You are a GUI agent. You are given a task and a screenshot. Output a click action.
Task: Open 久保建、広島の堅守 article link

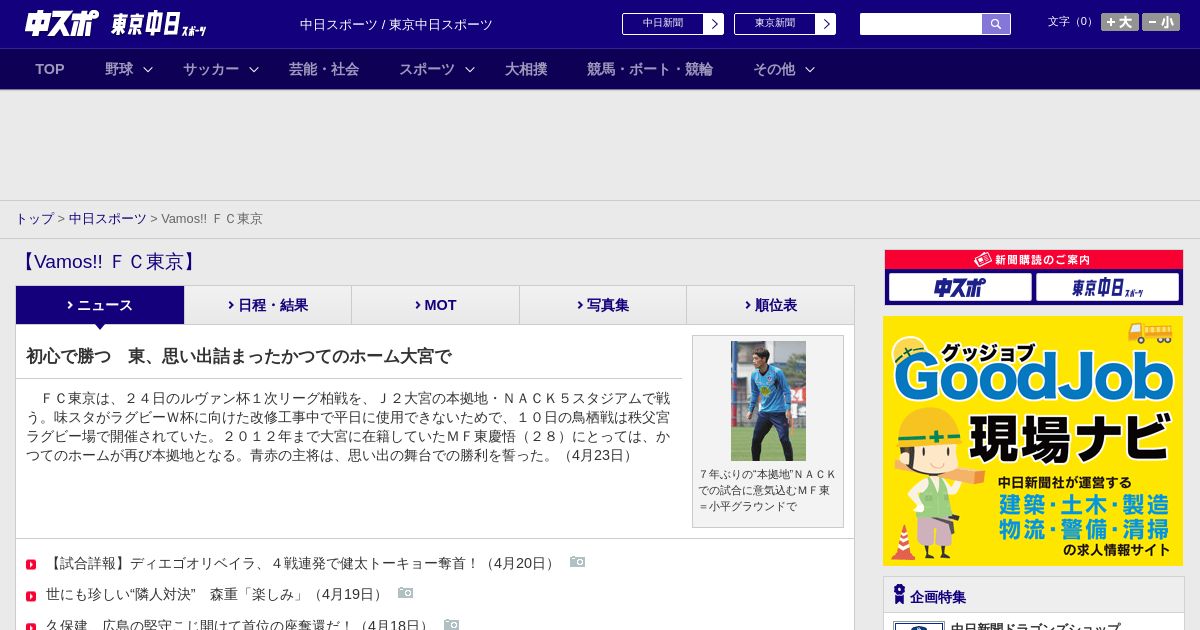tap(239, 624)
